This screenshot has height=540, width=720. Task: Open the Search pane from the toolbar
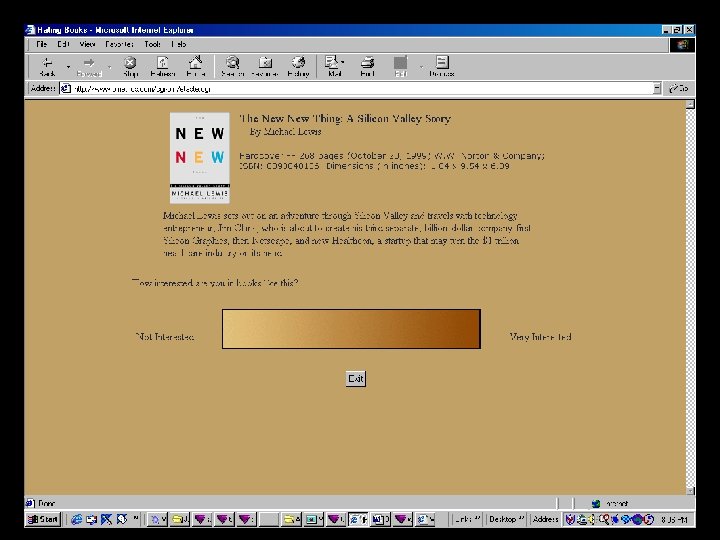coord(232,67)
